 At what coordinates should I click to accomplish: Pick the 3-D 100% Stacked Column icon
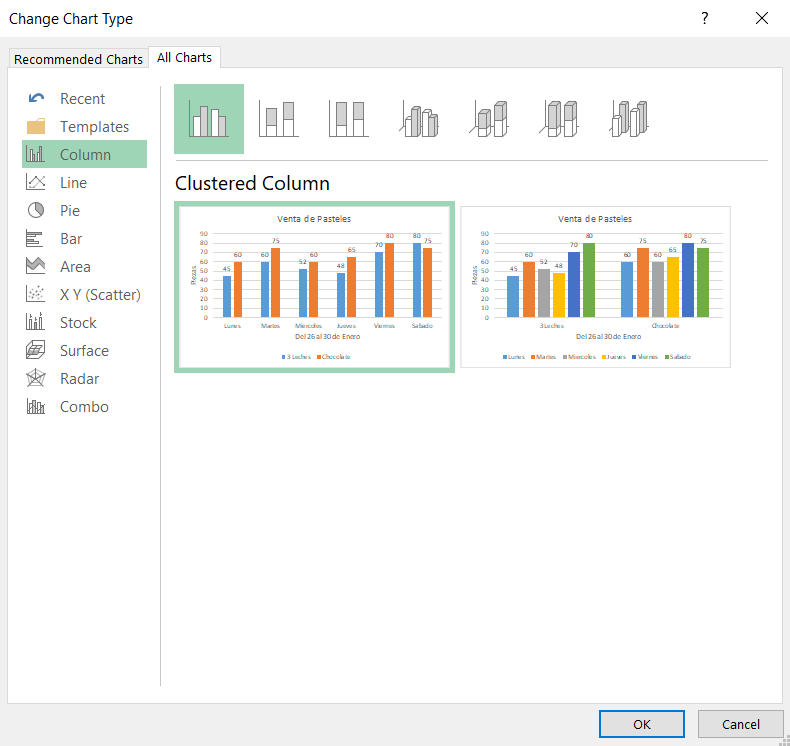coord(559,119)
